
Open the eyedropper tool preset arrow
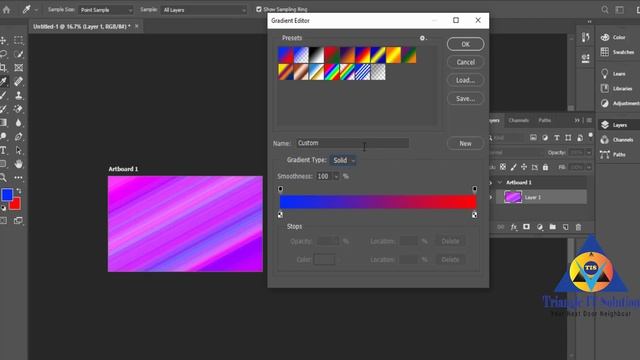click(x=36, y=10)
